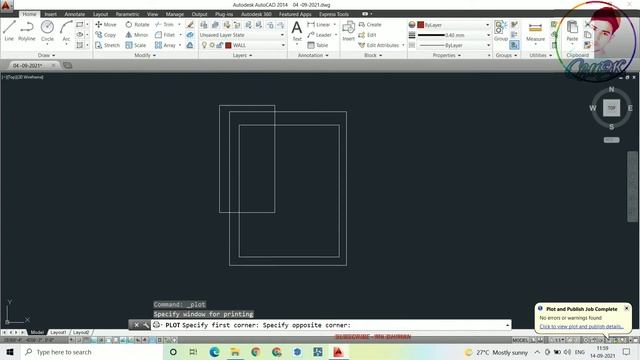Click the red WALL layer color swatch
This screenshot has height=360, width=640.
pyautogui.click(x=229, y=45)
